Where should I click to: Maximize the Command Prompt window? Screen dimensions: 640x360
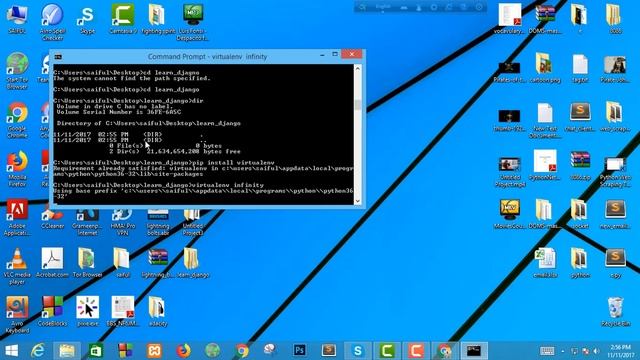[335, 55]
